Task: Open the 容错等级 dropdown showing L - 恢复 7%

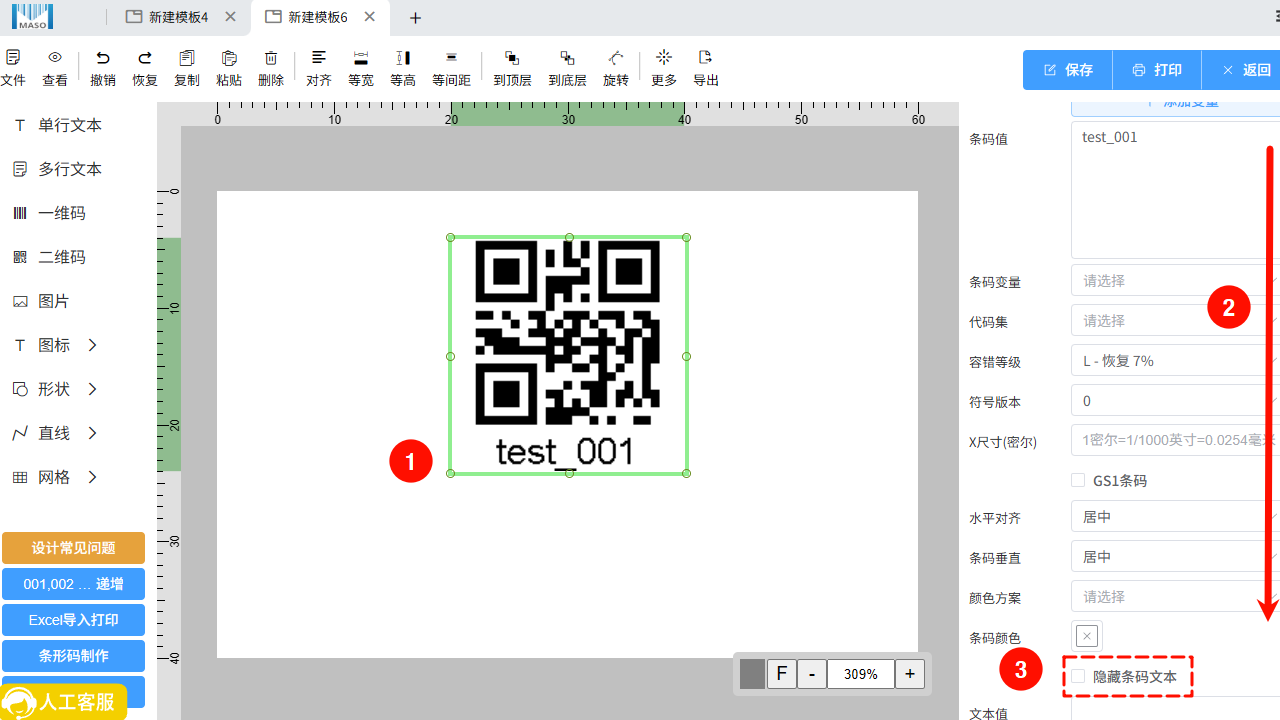Action: [1175, 361]
